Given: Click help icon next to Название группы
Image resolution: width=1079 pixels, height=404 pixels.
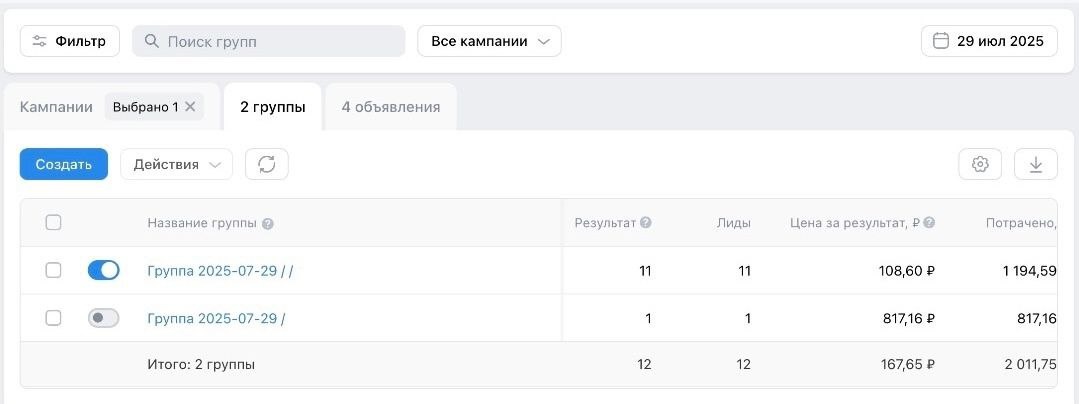Looking at the screenshot, I should click(268, 223).
